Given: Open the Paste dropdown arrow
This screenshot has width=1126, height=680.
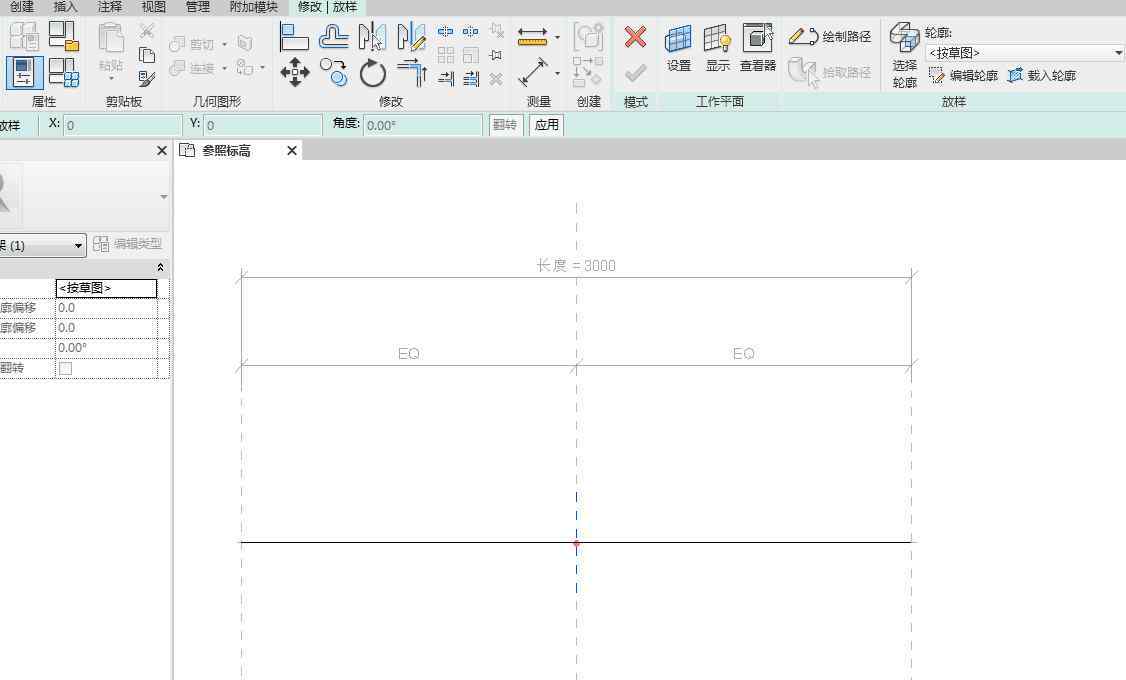Looking at the screenshot, I should point(111,77).
